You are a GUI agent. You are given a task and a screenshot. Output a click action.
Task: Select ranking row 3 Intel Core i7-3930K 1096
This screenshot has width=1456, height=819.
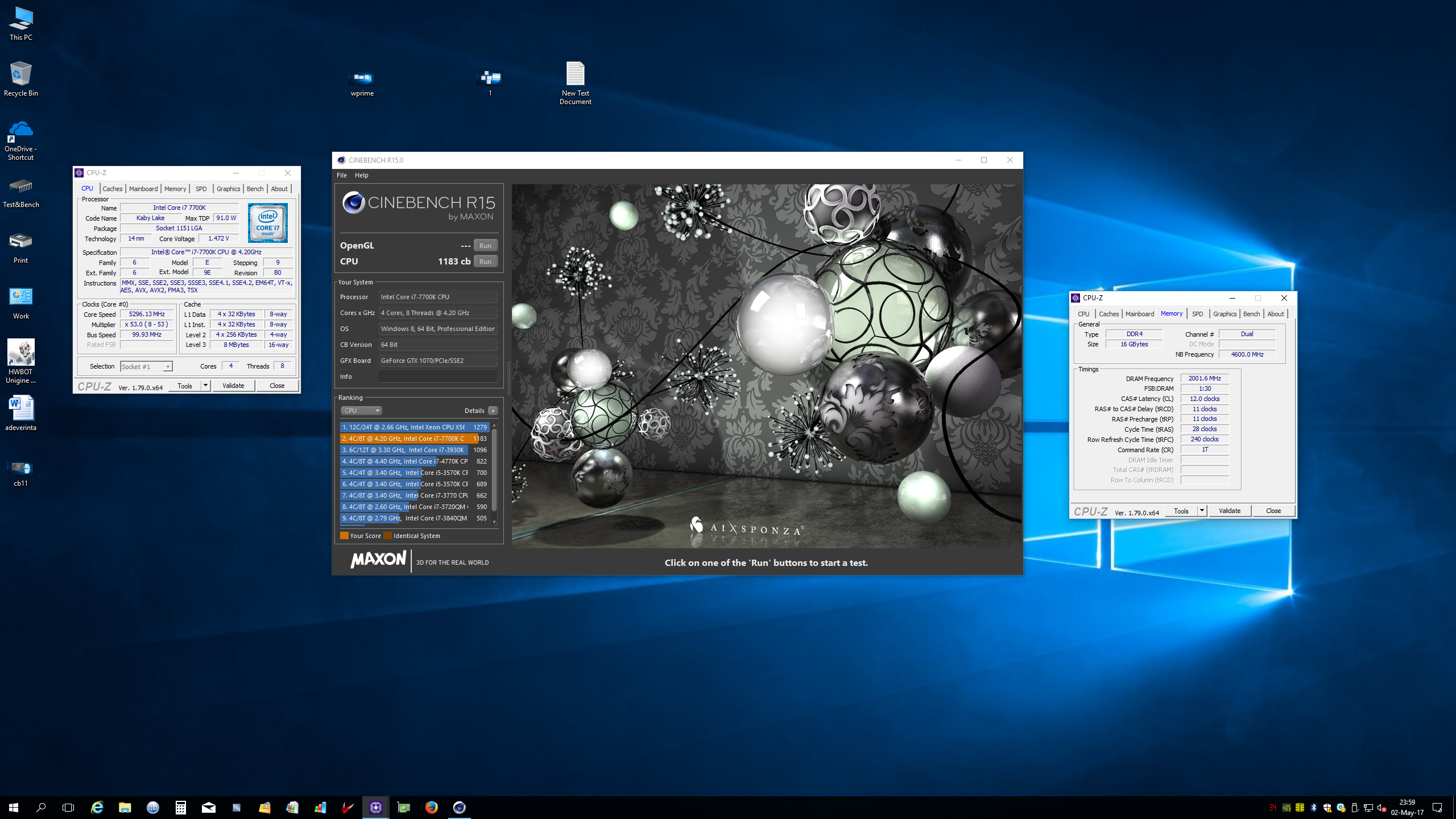pyautogui.click(x=415, y=450)
